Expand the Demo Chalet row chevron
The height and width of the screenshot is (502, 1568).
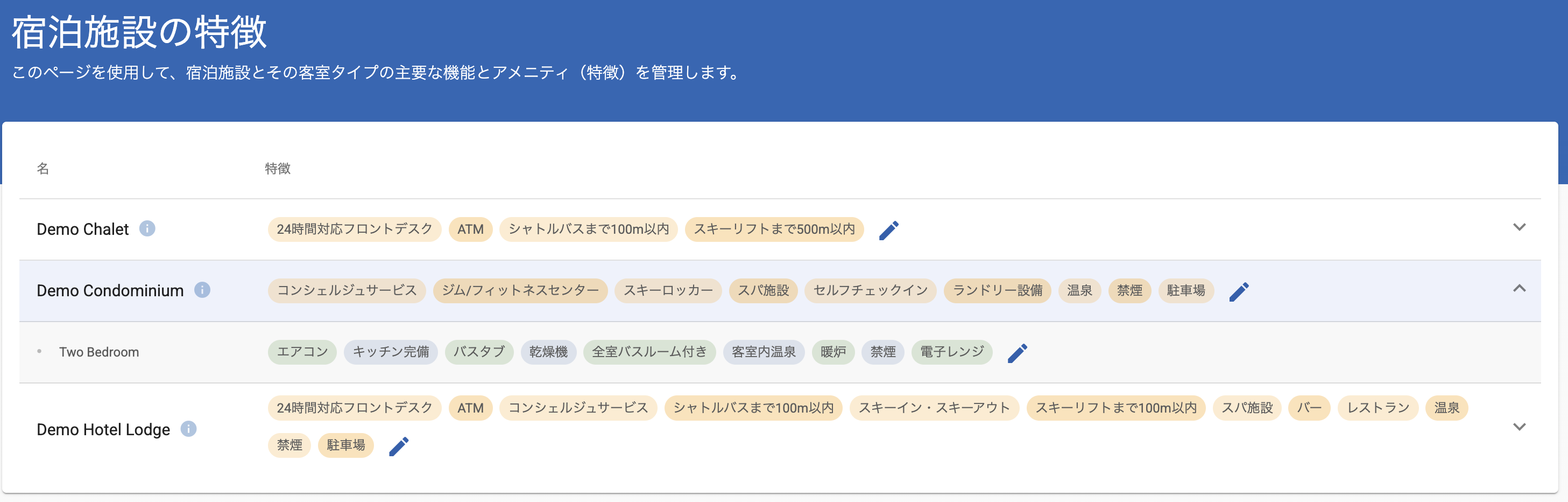point(1518,227)
